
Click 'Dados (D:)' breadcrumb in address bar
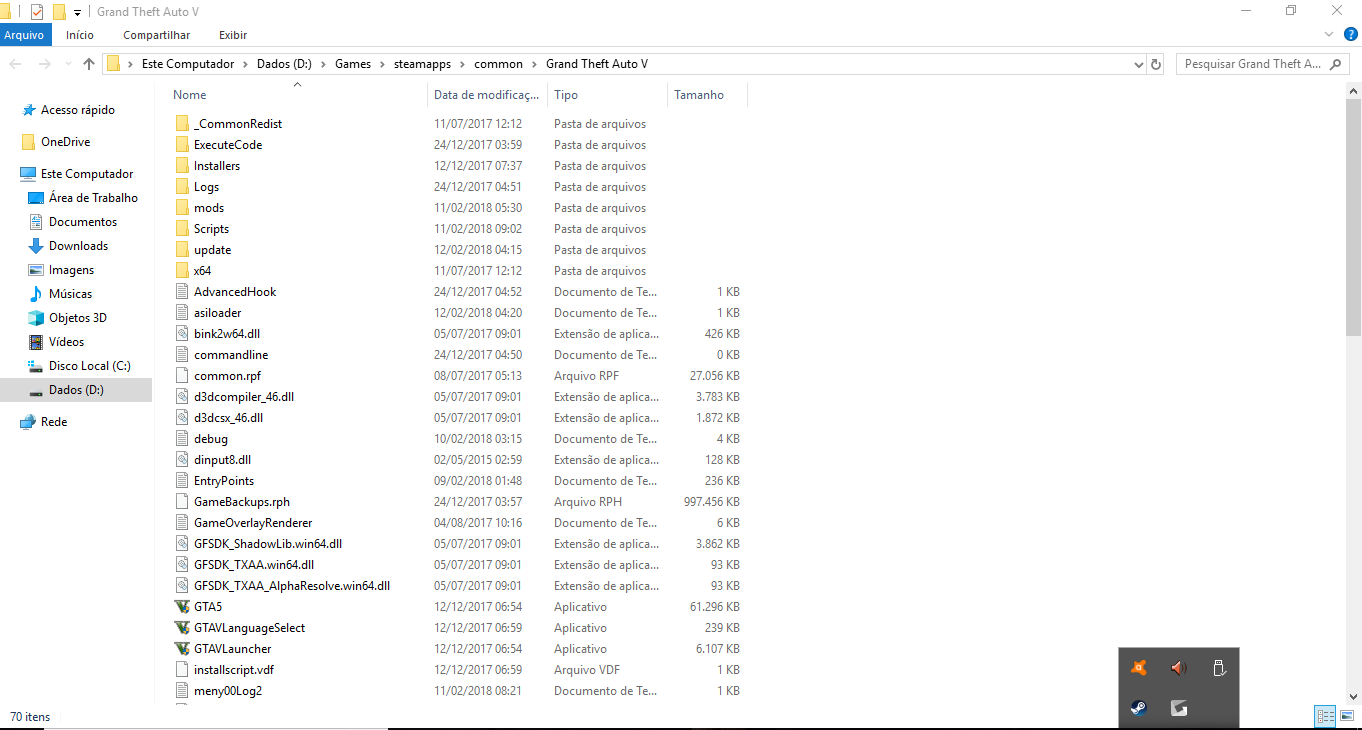pos(284,64)
